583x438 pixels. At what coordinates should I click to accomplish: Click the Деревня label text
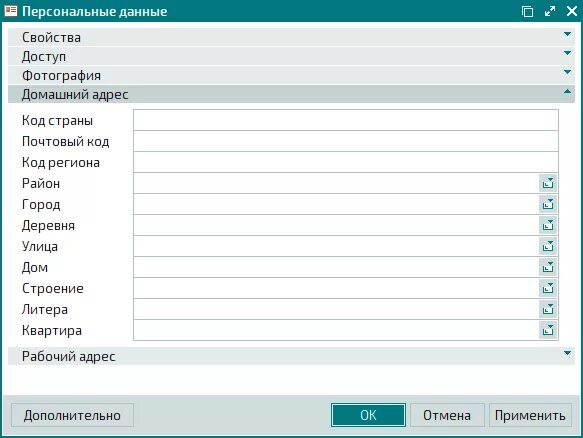pos(48,225)
